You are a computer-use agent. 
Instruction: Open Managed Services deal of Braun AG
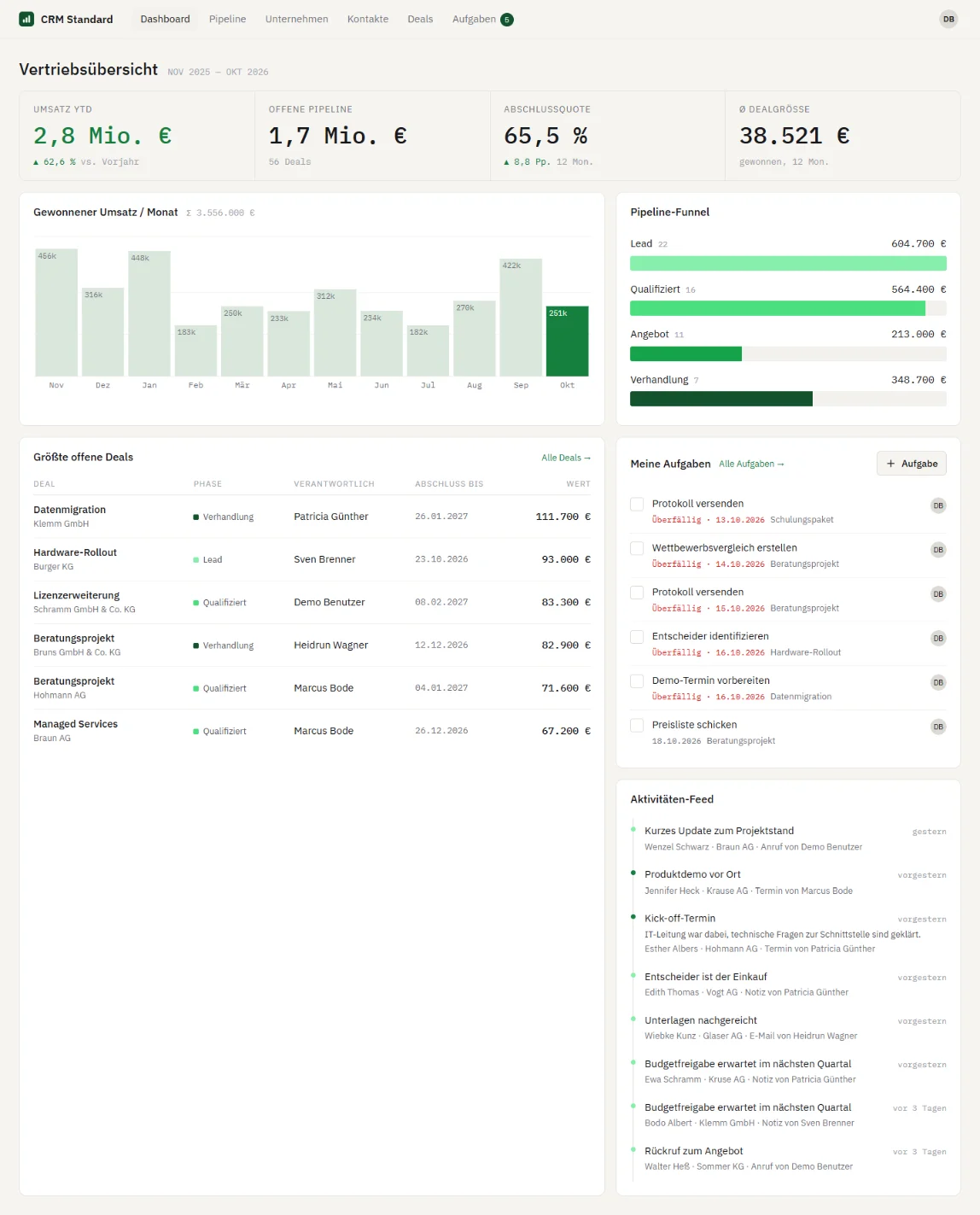pos(312,731)
